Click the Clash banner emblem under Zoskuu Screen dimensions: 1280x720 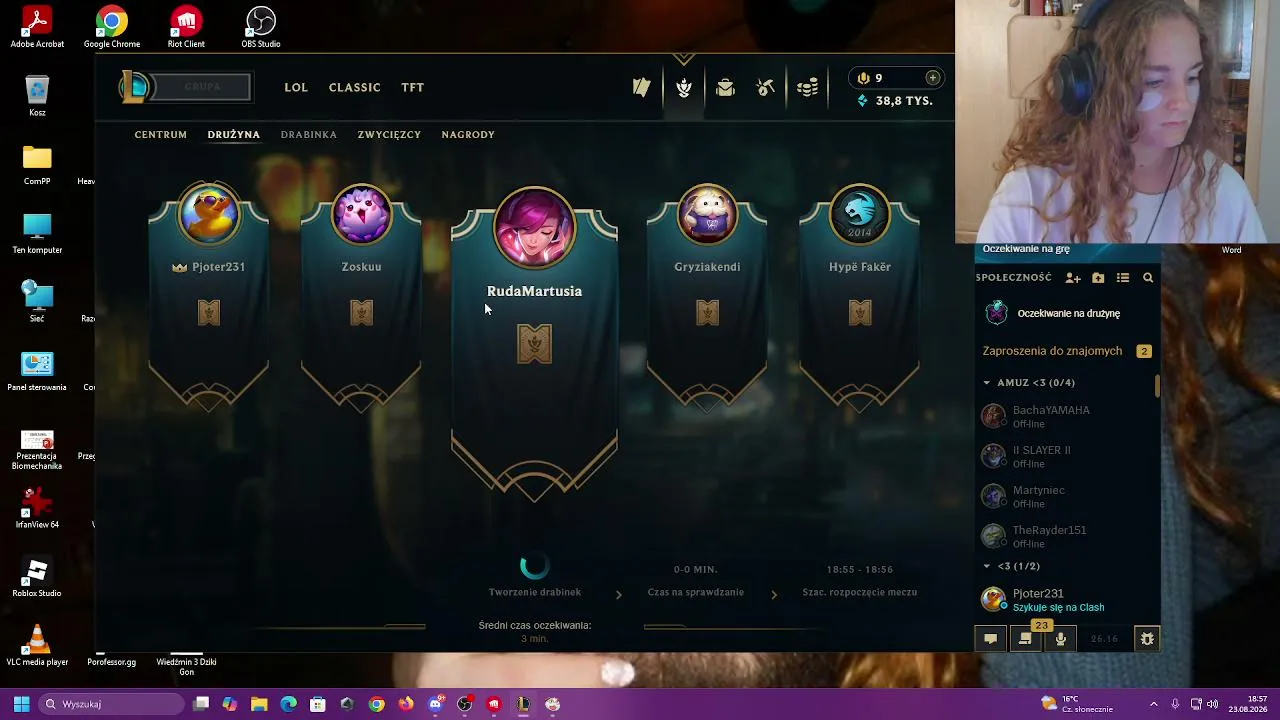[361, 313]
